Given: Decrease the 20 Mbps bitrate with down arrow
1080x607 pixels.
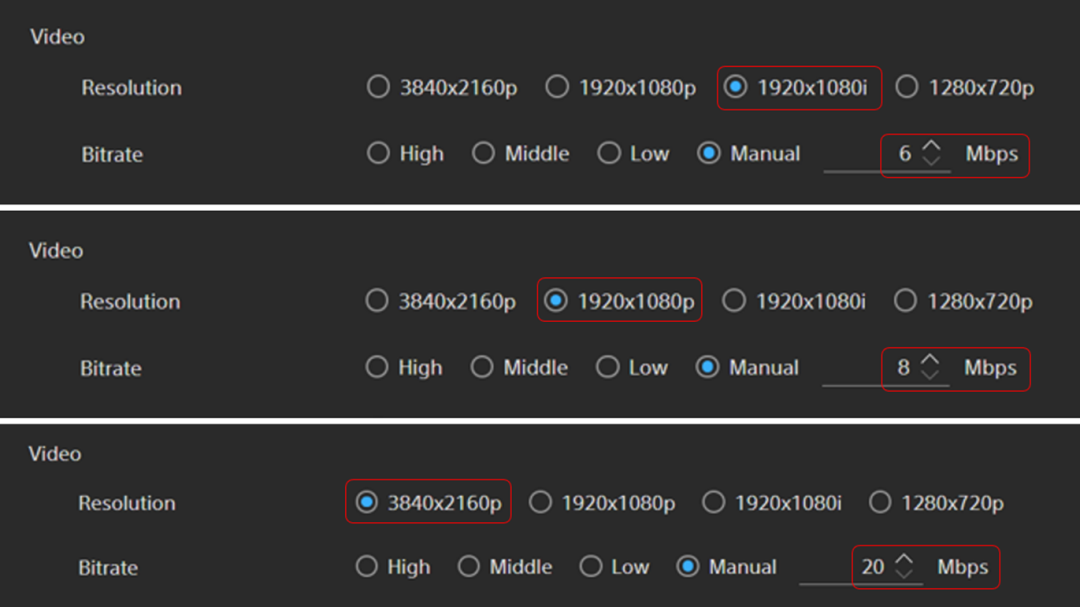Looking at the screenshot, I should pos(904,573).
